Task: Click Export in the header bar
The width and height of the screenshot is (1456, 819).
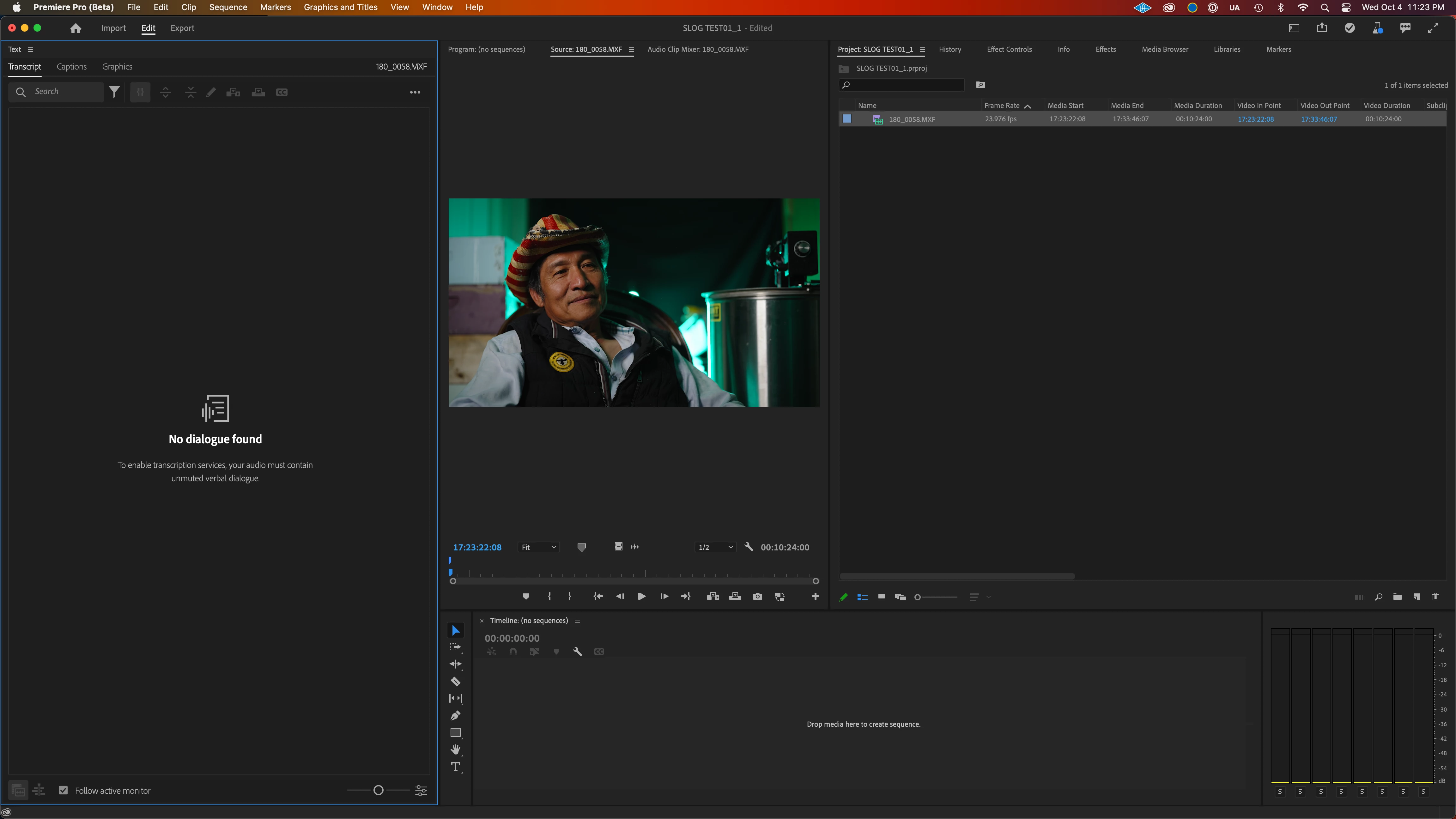Action: coord(182,28)
